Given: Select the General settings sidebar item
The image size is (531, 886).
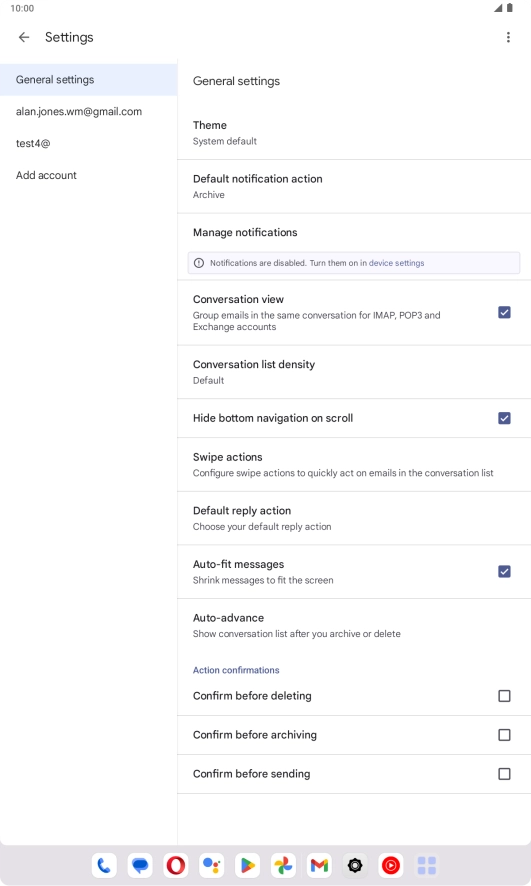Looking at the screenshot, I should 89,80.
